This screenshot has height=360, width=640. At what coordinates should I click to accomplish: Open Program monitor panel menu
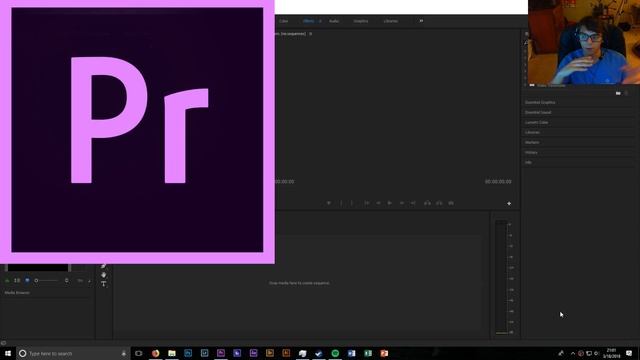pyautogui.click(x=311, y=34)
